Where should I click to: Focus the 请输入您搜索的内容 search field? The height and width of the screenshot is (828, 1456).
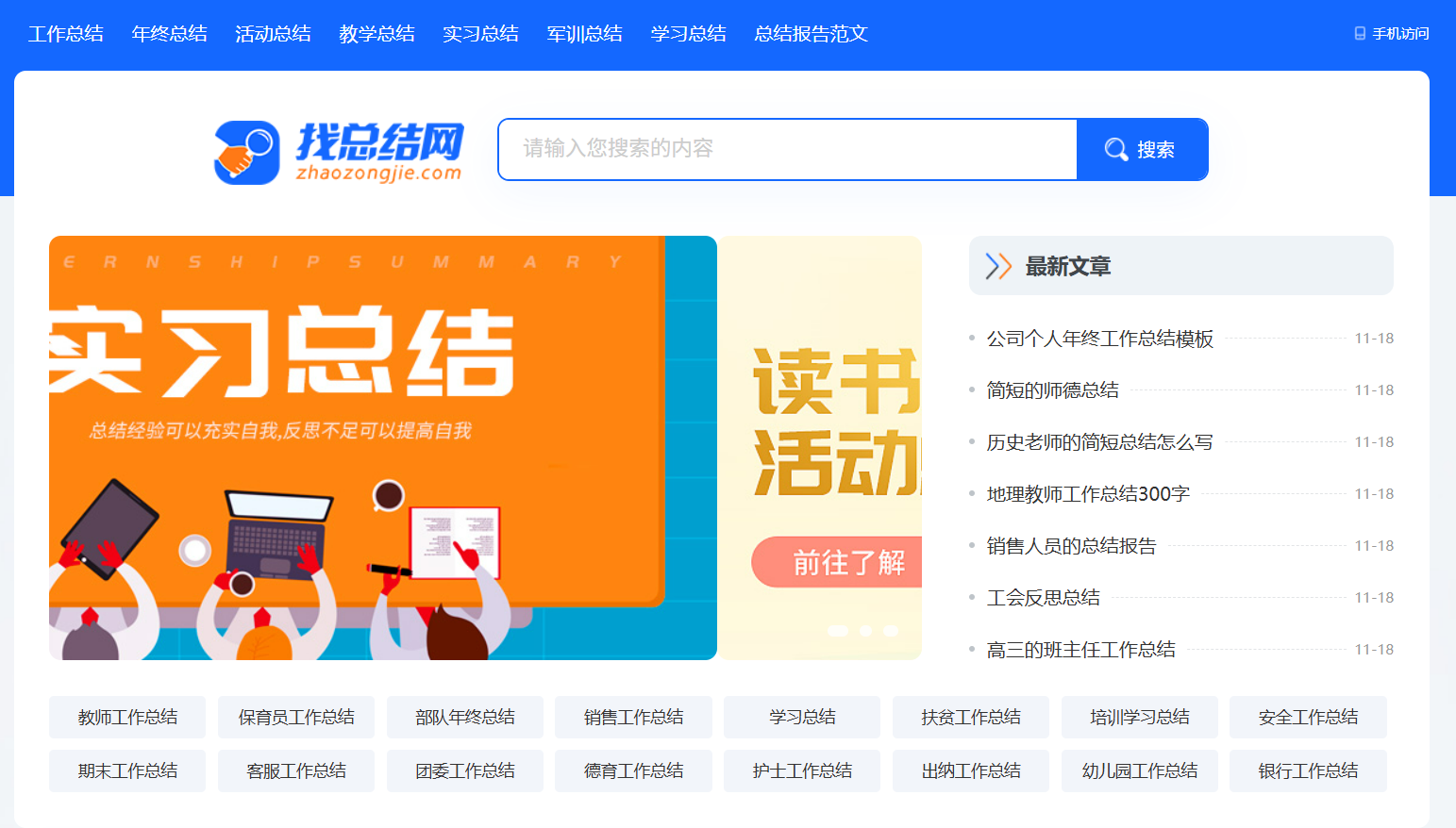(788, 149)
